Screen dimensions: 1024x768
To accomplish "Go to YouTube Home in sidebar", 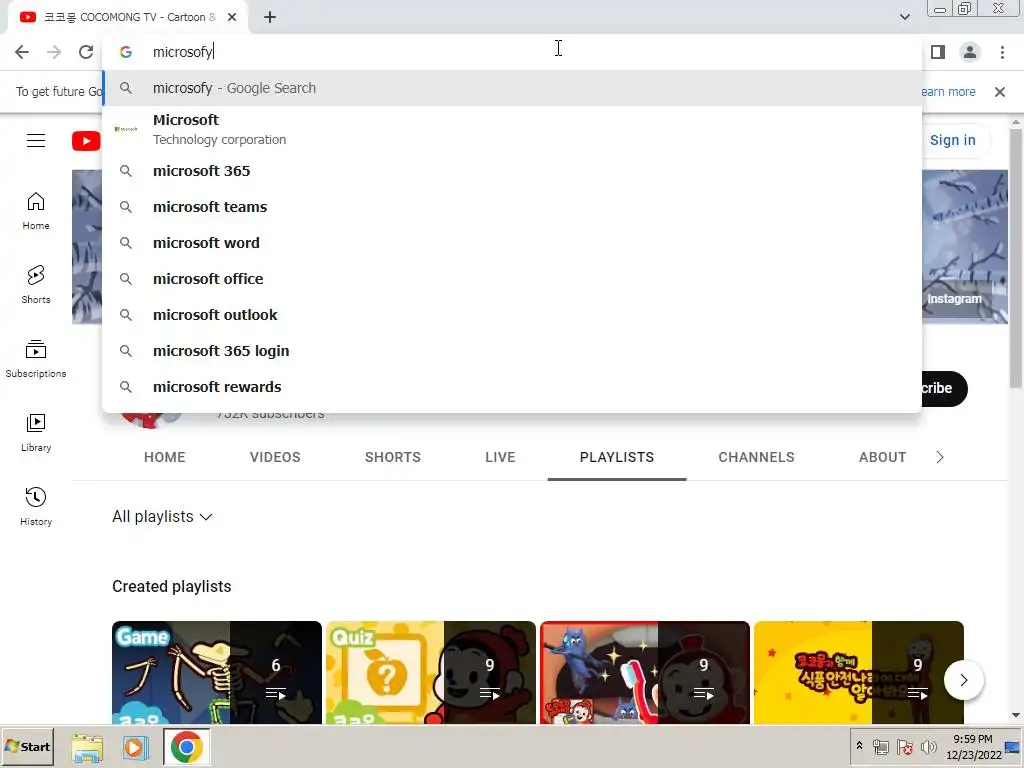I will pyautogui.click(x=36, y=210).
